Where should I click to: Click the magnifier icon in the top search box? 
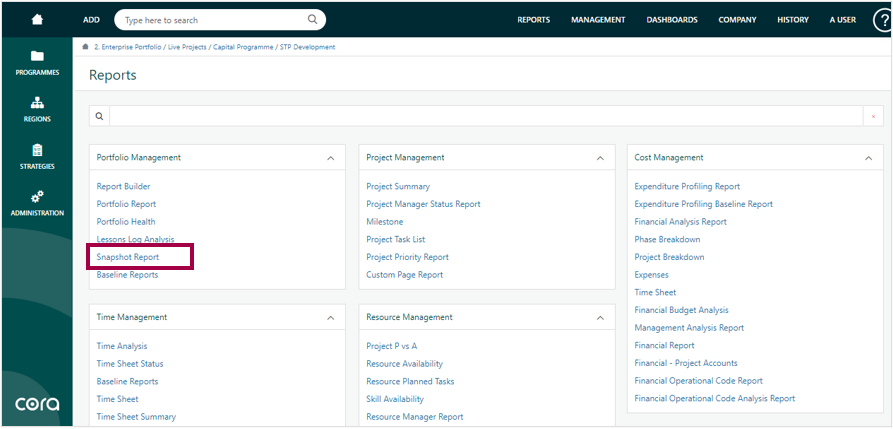pyautogui.click(x=312, y=19)
